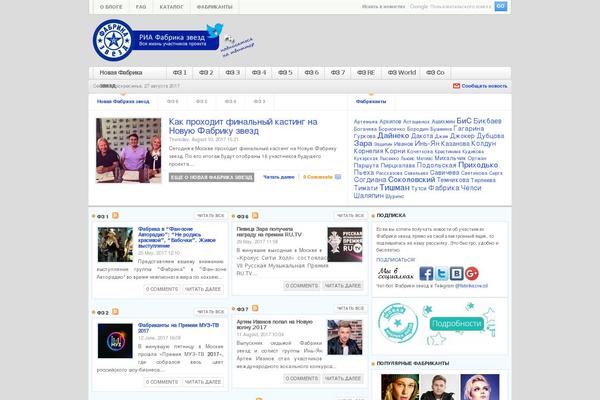Image resolution: width=600 pixels, height=400 pixels.
Task: Select ФЗ 2 in main navigation bar
Action: 206,72
